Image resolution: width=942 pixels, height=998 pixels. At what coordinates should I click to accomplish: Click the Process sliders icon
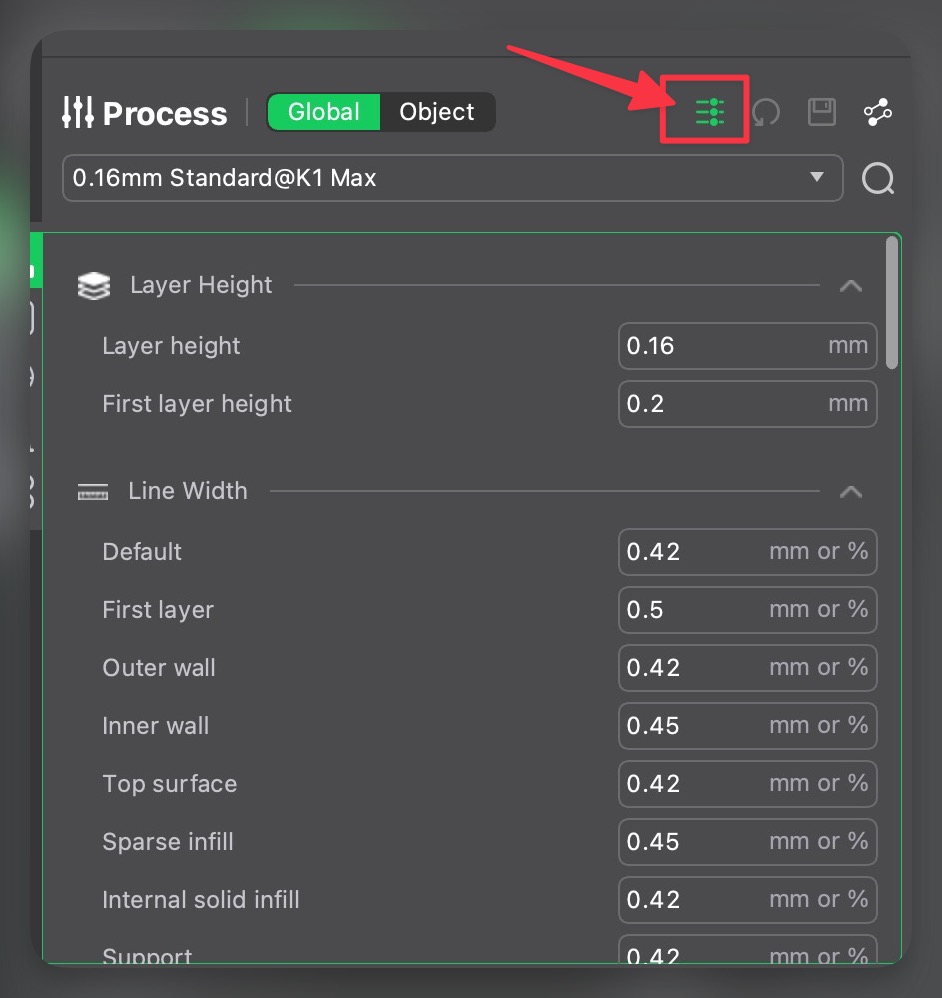[78, 112]
